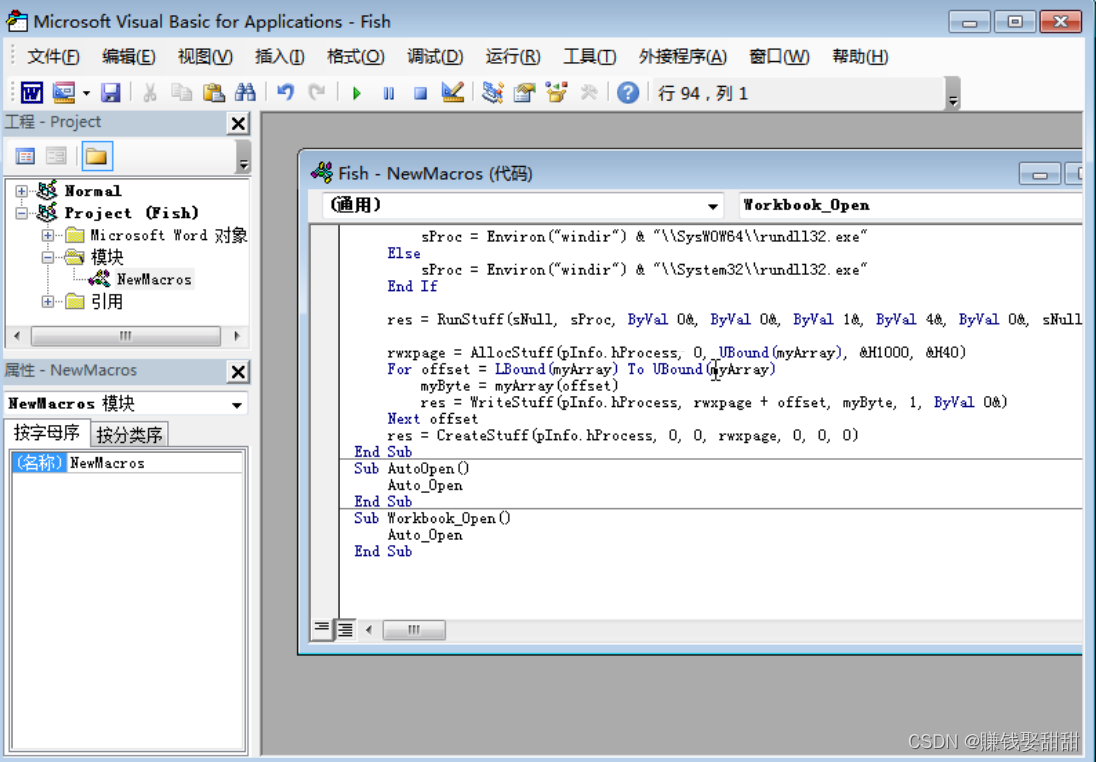Open Toolbox toolbar icon
The width and height of the screenshot is (1096, 762).
coord(589,92)
